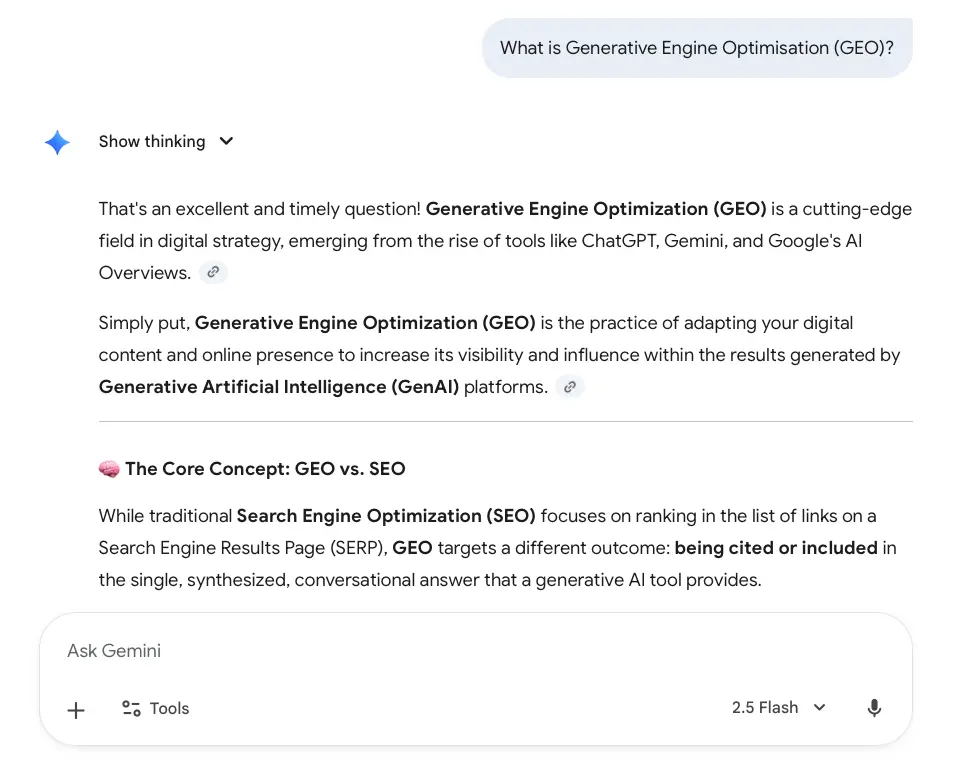This screenshot has width=966, height=763.
Task: Click the citation link icon after AI Overviews
Action: [213, 272]
